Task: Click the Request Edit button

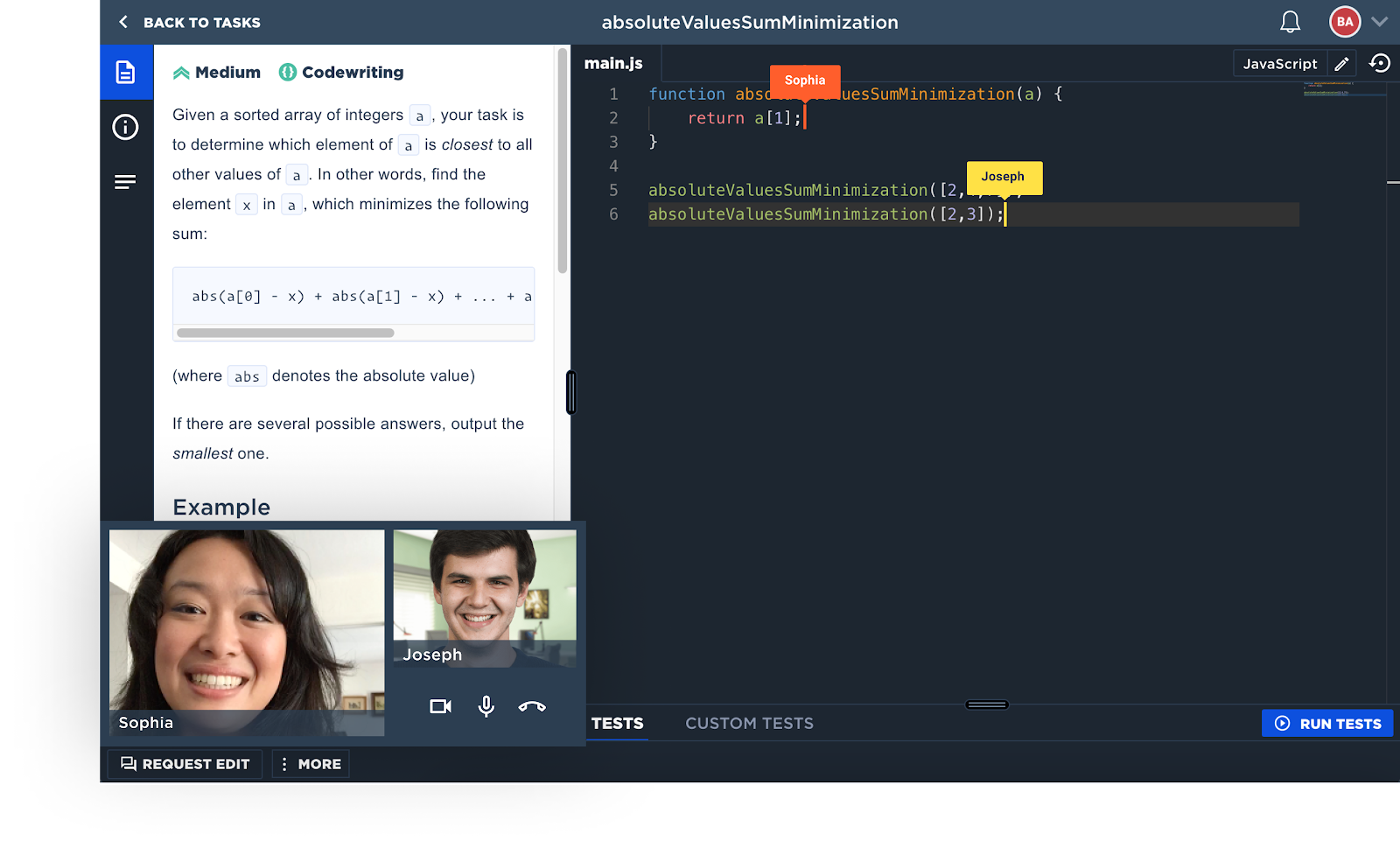Action: click(x=185, y=764)
